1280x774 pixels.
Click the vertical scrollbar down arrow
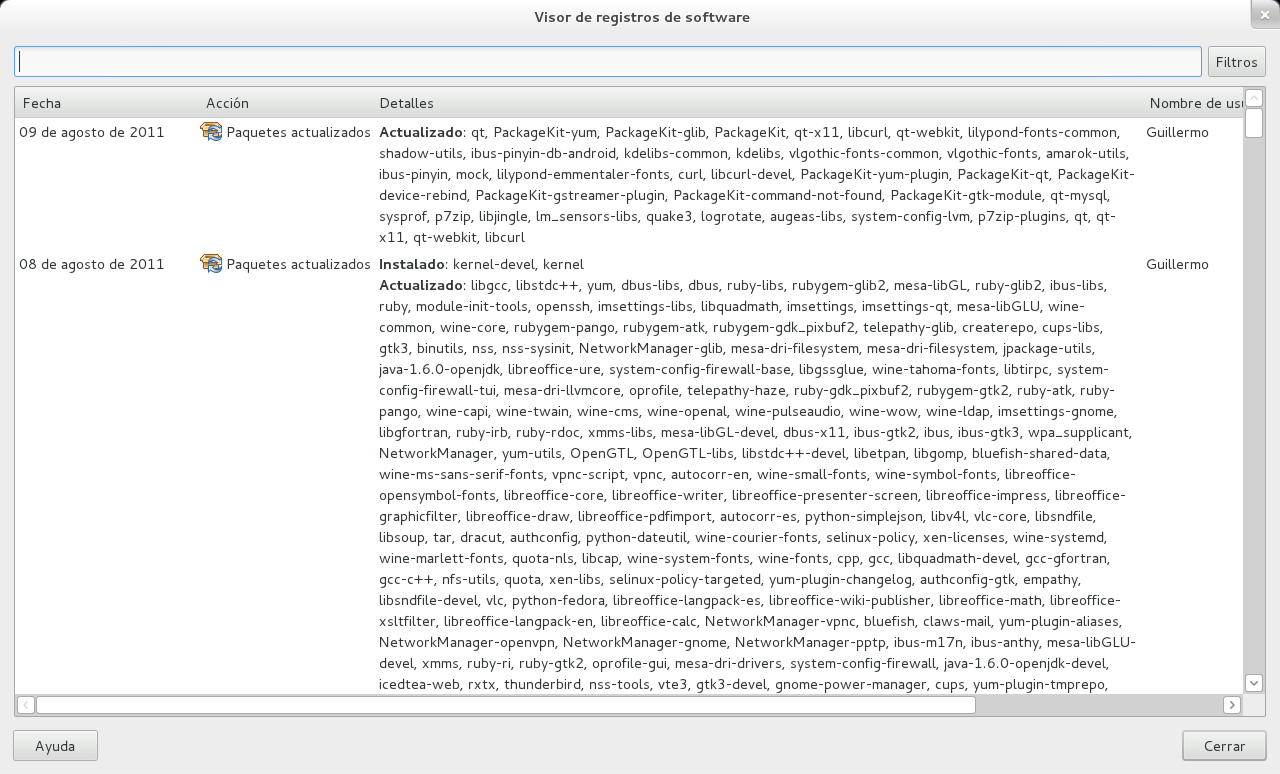[x=1254, y=683]
